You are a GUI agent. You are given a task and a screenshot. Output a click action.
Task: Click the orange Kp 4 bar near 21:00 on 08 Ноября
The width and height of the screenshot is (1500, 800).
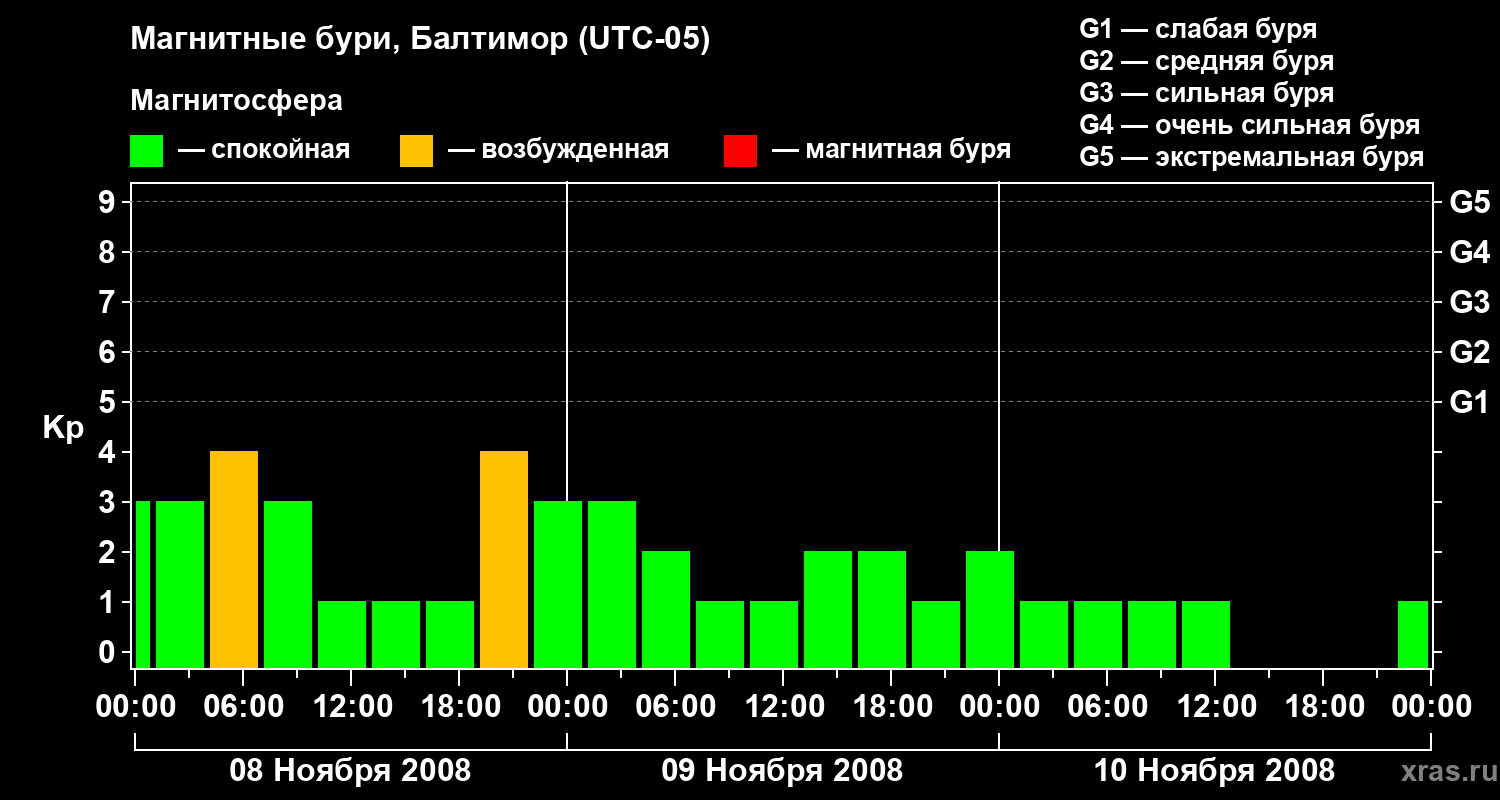tap(504, 559)
